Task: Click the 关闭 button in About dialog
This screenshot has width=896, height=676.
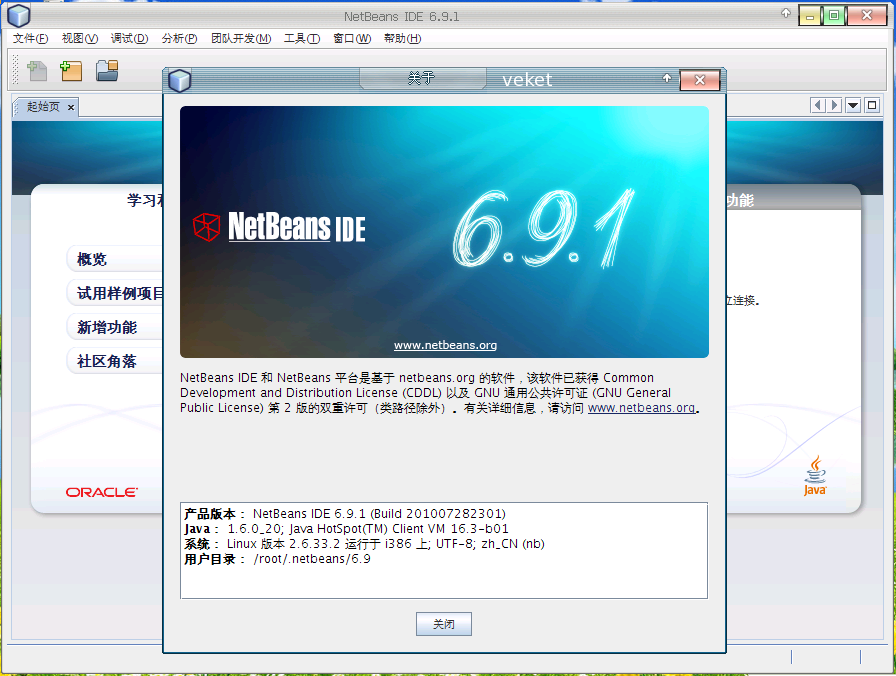Action: [x=443, y=624]
